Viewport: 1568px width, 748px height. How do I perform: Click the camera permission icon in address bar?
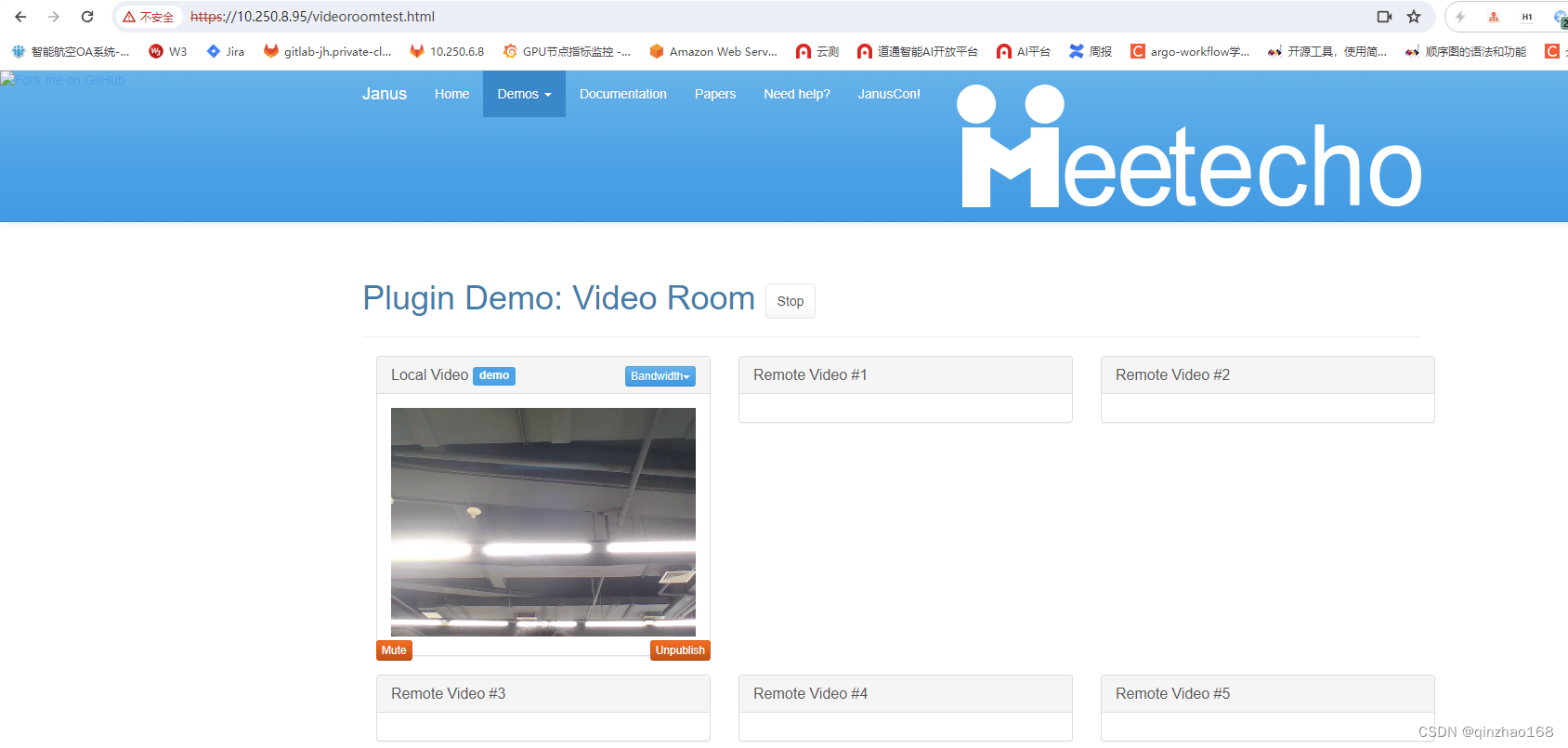1384,17
